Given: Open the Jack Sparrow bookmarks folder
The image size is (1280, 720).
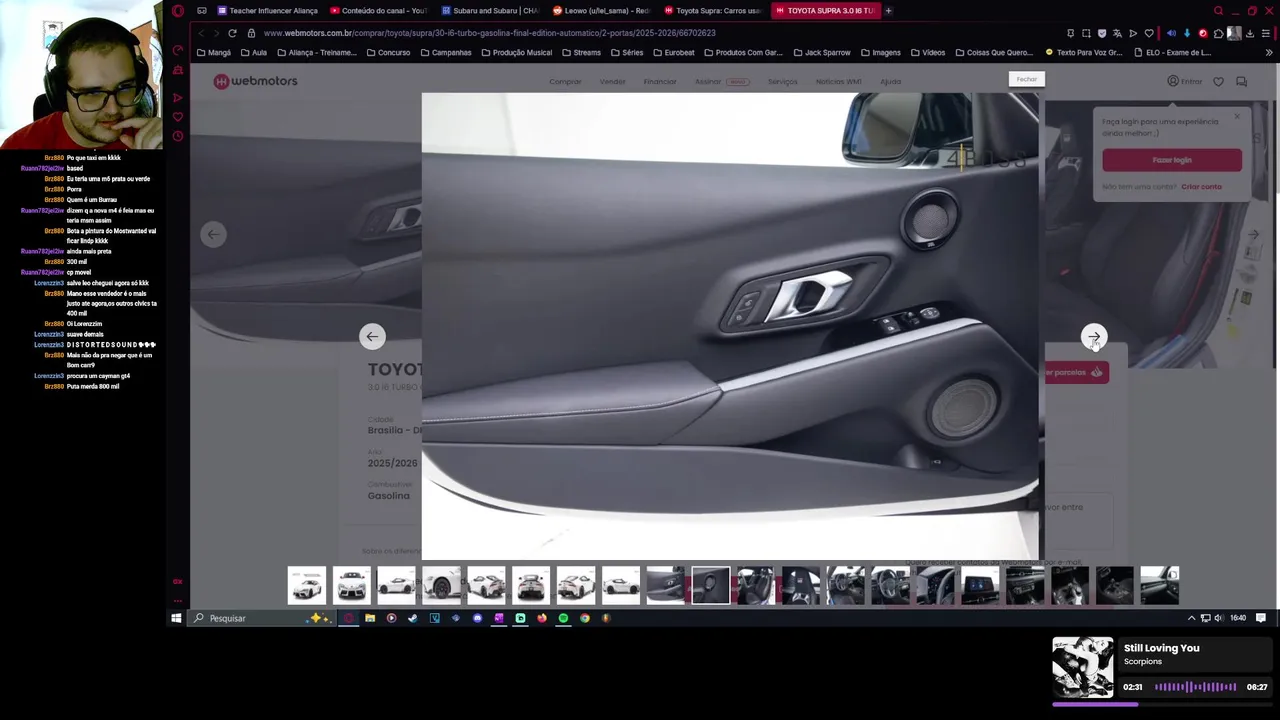Looking at the screenshot, I should (x=821, y=53).
